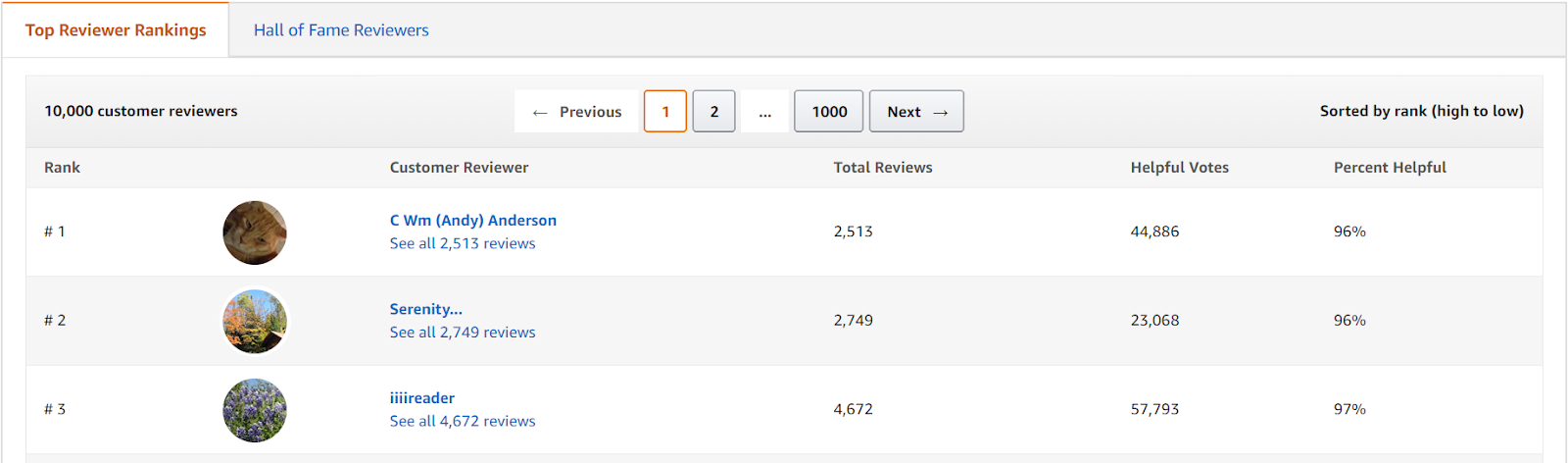Click the Helpful Votes column header
This screenshot has width=1568, height=463.
pyautogui.click(x=1180, y=168)
